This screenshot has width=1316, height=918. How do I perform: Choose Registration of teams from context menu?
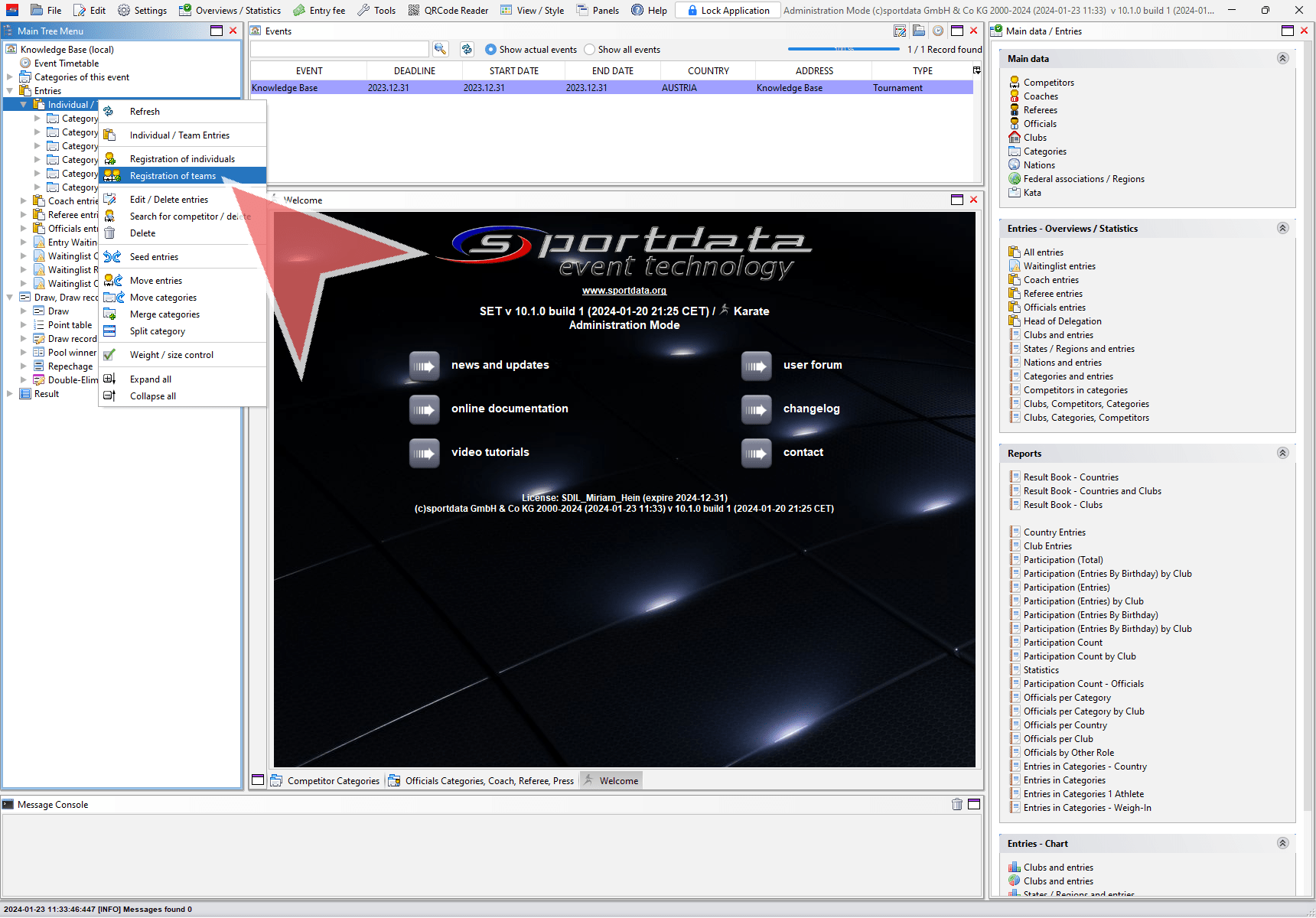[x=173, y=176]
